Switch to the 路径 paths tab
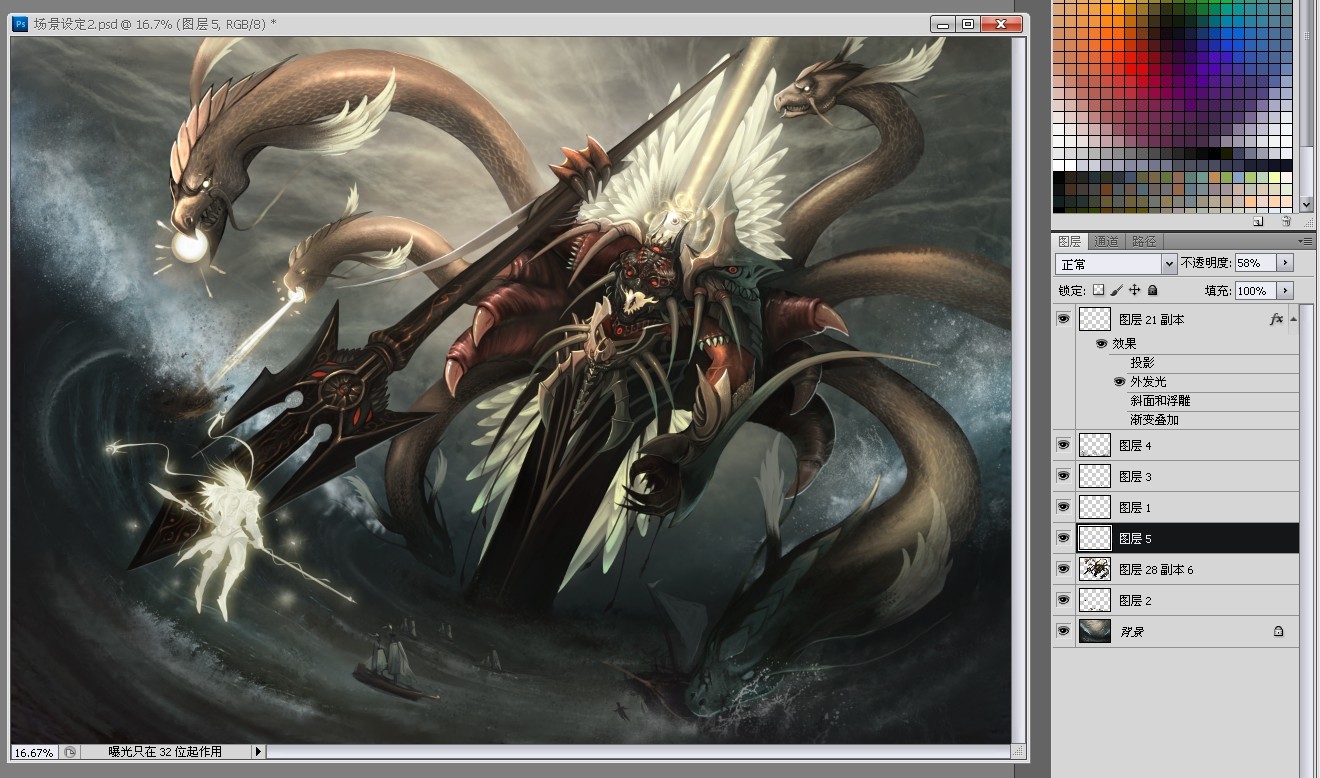 tap(1144, 241)
